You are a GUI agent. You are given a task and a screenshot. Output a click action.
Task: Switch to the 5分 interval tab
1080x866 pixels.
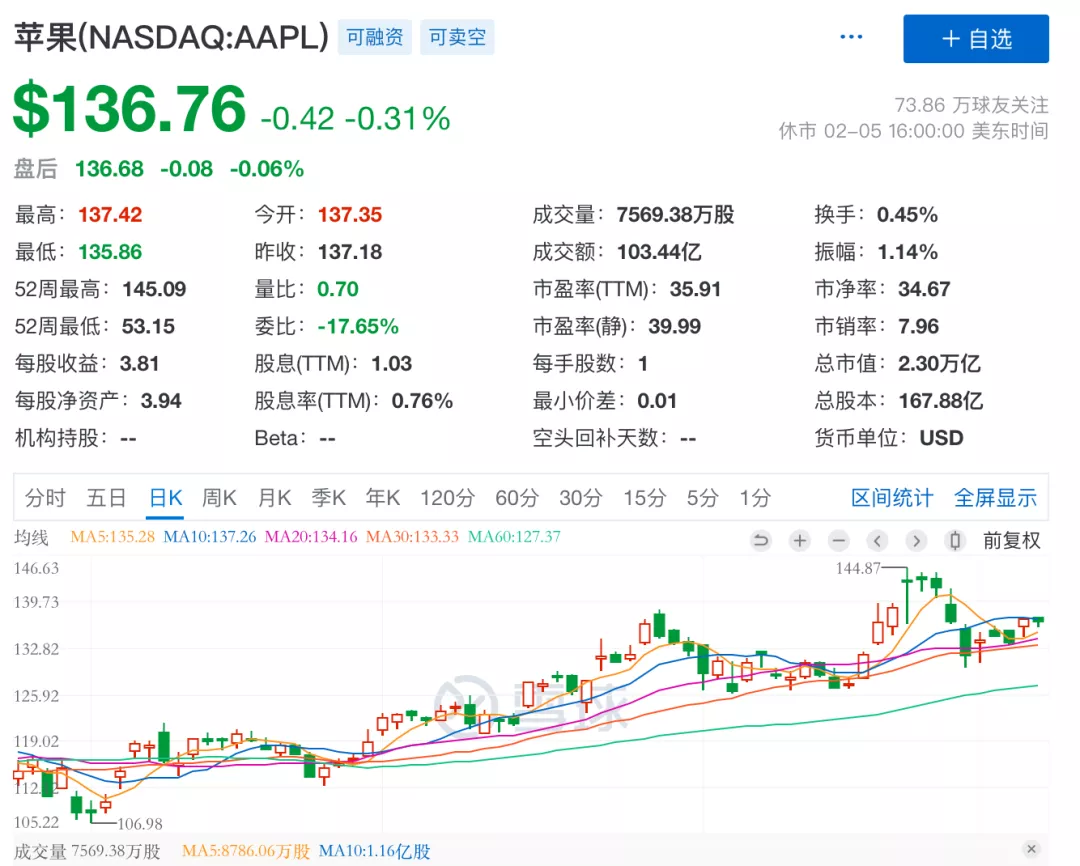[x=703, y=497]
